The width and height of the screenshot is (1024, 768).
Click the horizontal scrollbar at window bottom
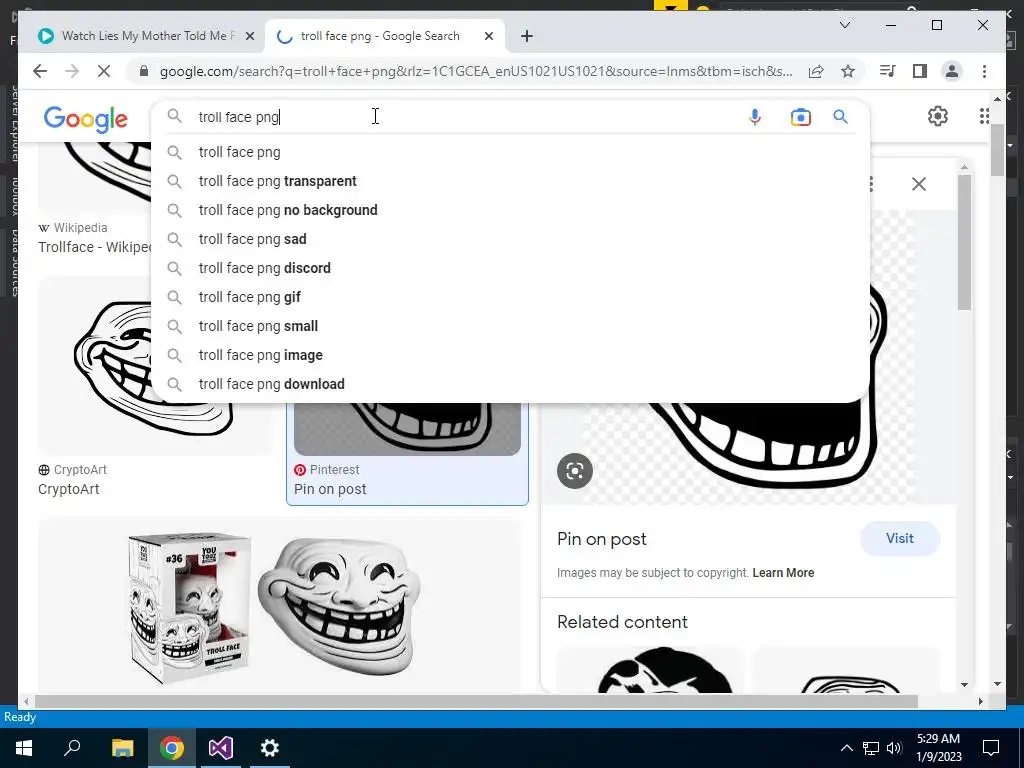click(477, 701)
